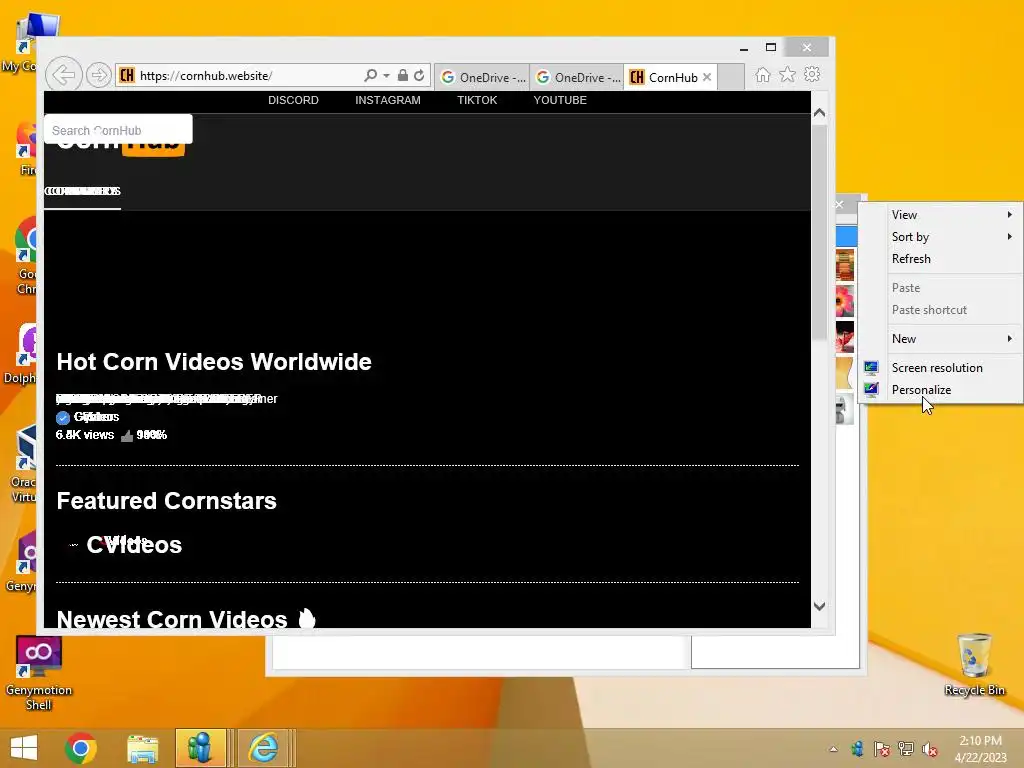Click the search magnifier in address bar
The width and height of the screenshot is (1024, 768).
point(370,75)
